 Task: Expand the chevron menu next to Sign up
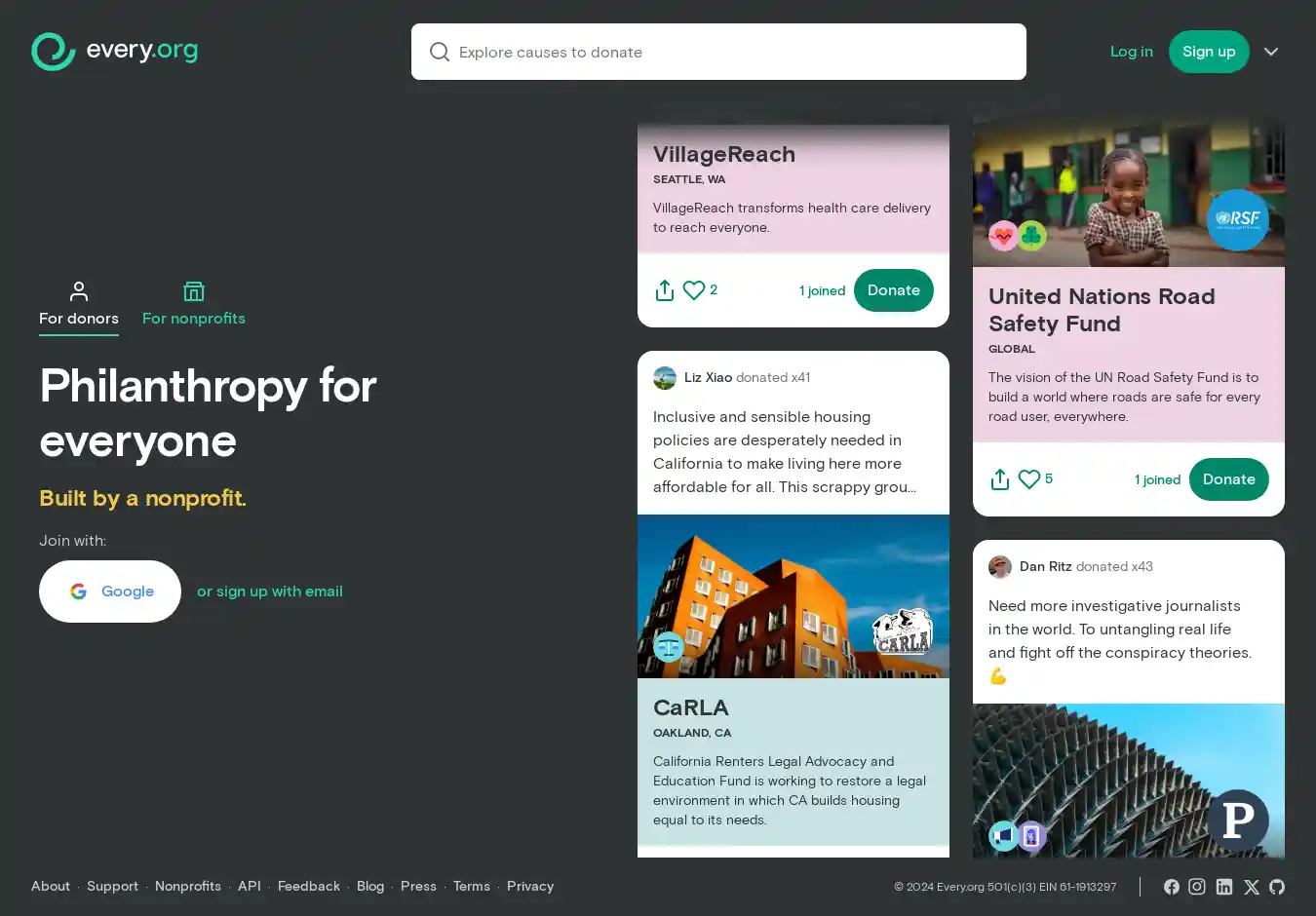(x=1271, y=52)
